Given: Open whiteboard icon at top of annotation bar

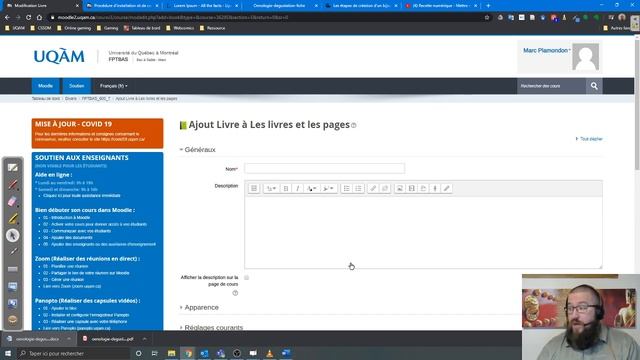Looking at the screenshot, I should click(x=13, y=167).
